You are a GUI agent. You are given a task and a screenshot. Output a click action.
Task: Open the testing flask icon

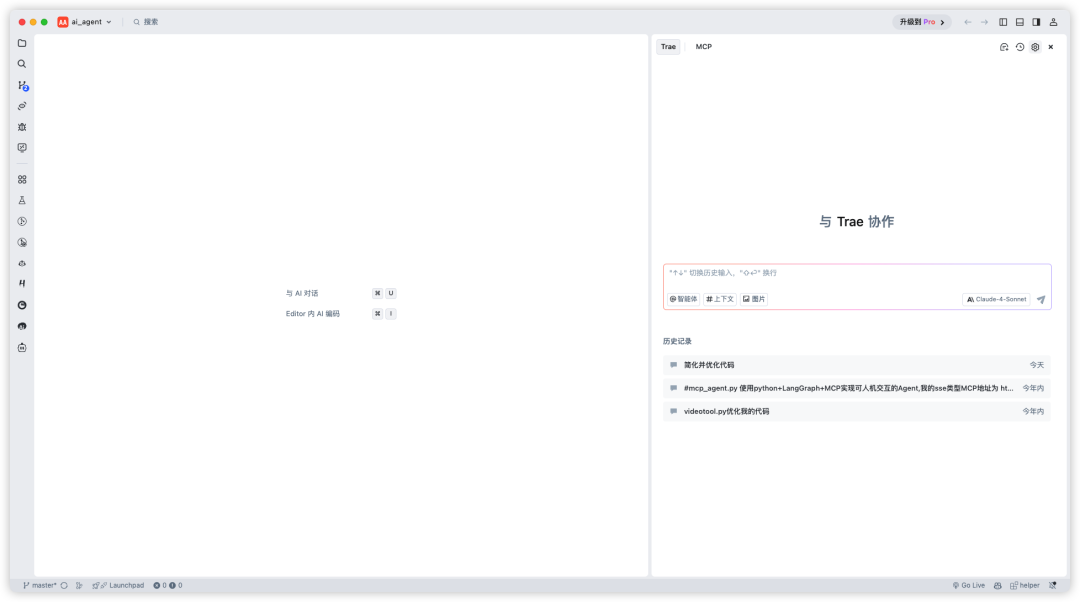click(22, 200)
